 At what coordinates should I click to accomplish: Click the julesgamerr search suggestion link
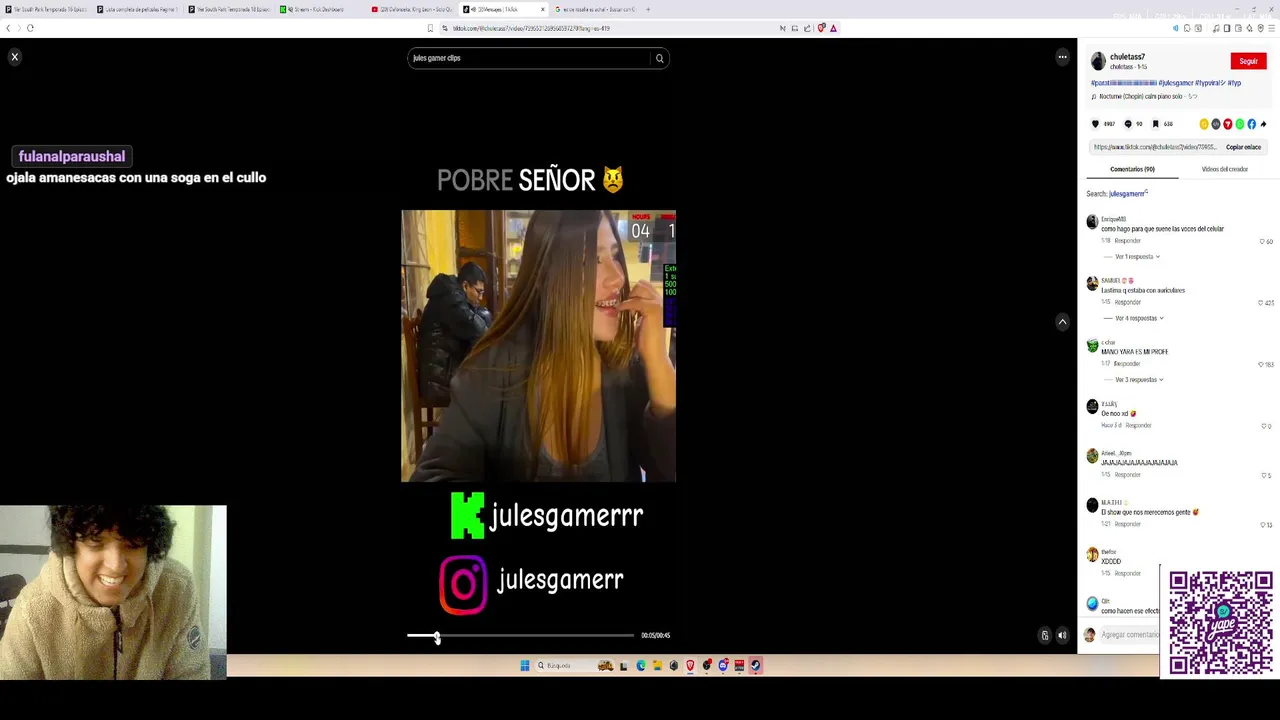coord(1128,194)
